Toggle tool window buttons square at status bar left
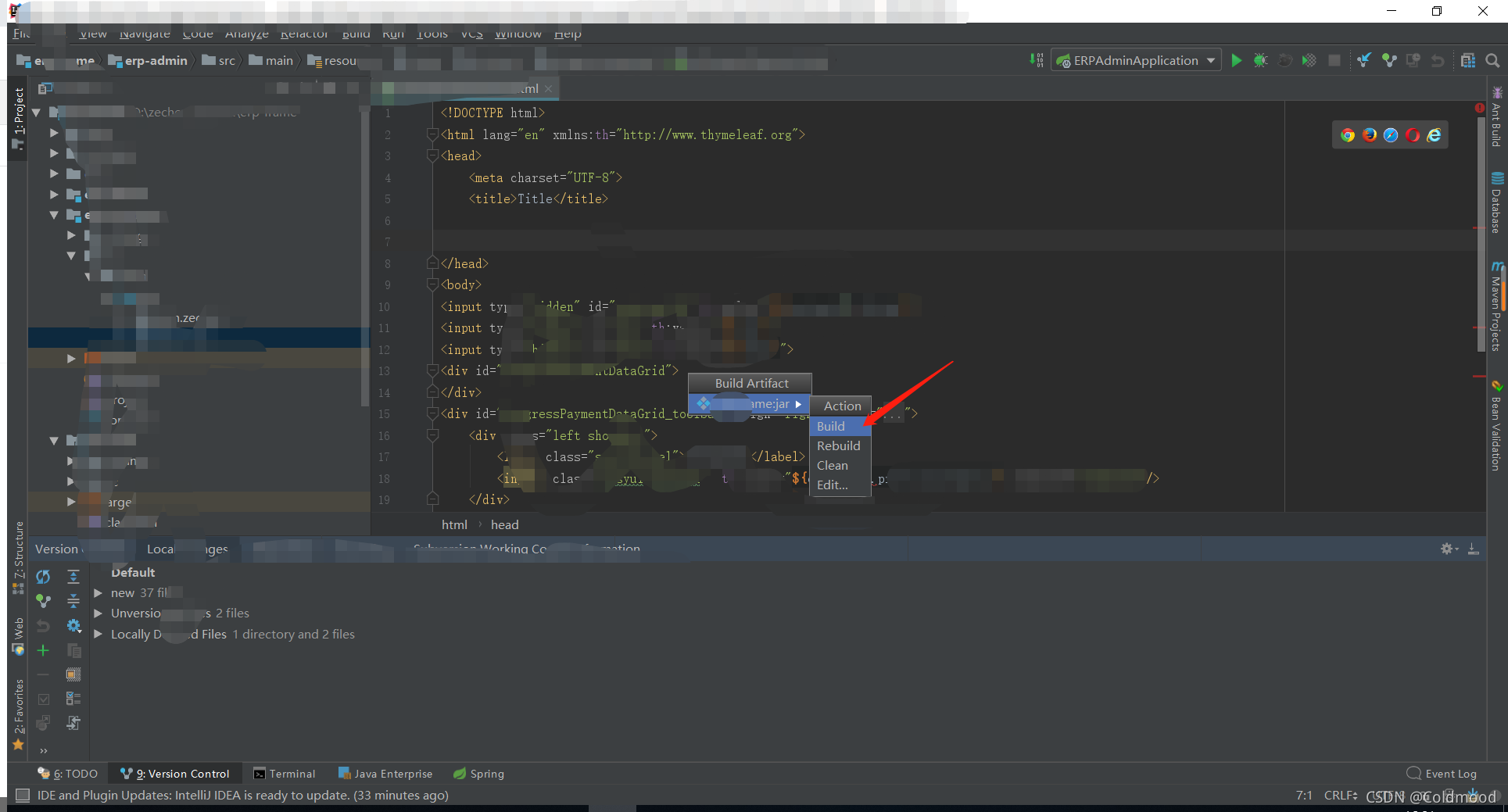 [23, 795]
